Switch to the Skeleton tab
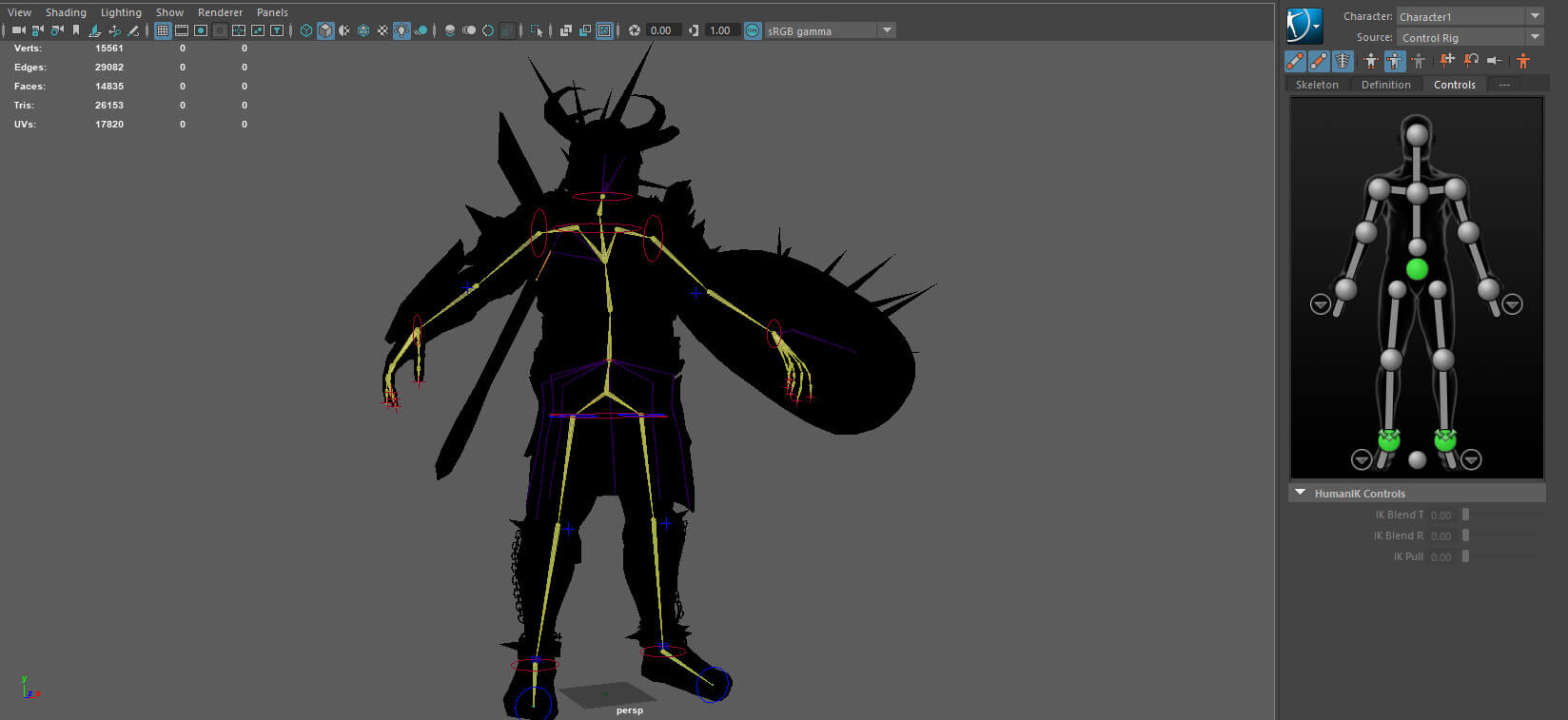The image size is (1568, 720). click(1317, 85)
